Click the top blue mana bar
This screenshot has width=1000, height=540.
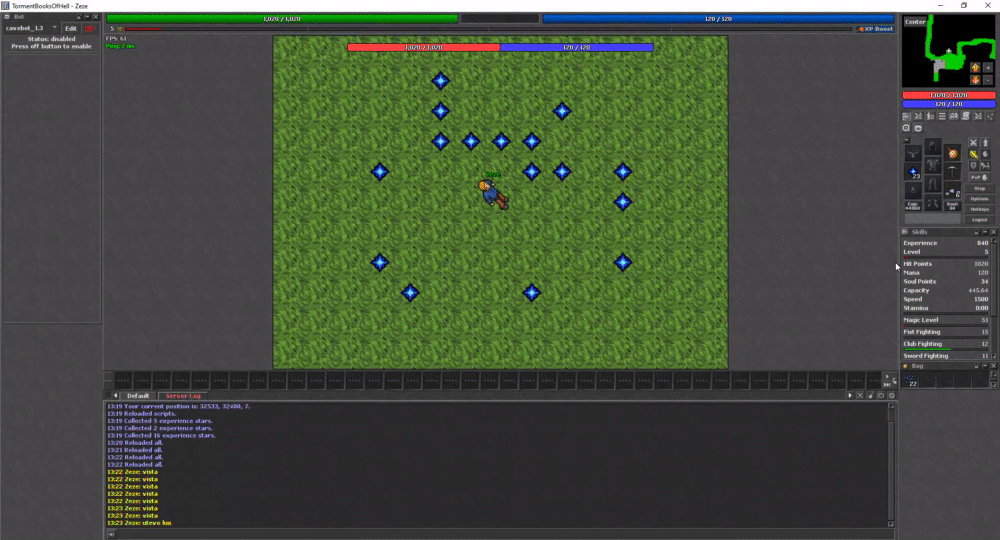718,18
